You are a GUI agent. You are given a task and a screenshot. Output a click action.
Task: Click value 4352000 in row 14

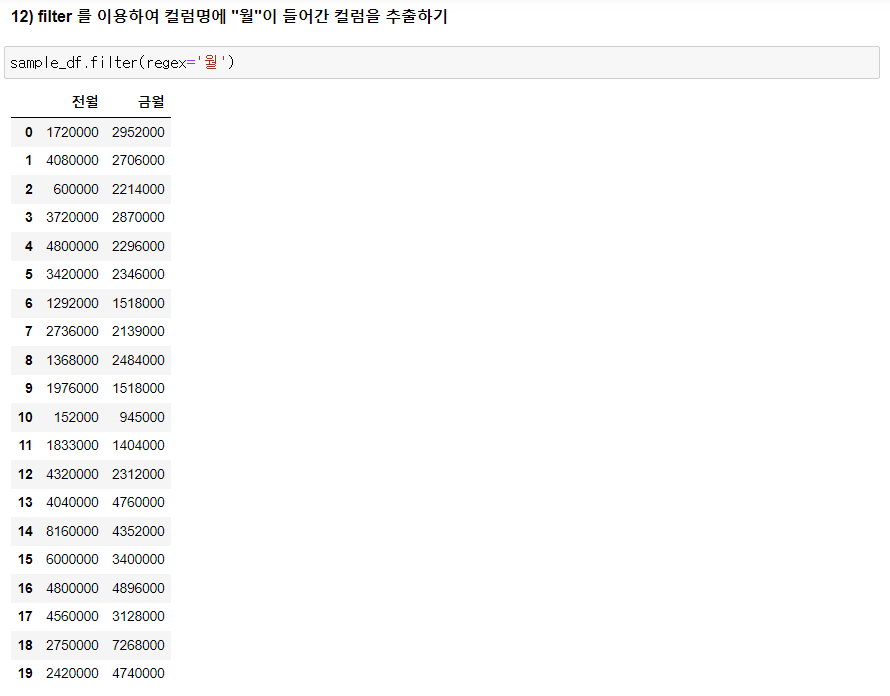pyautogui.click(x=138, y=531)
